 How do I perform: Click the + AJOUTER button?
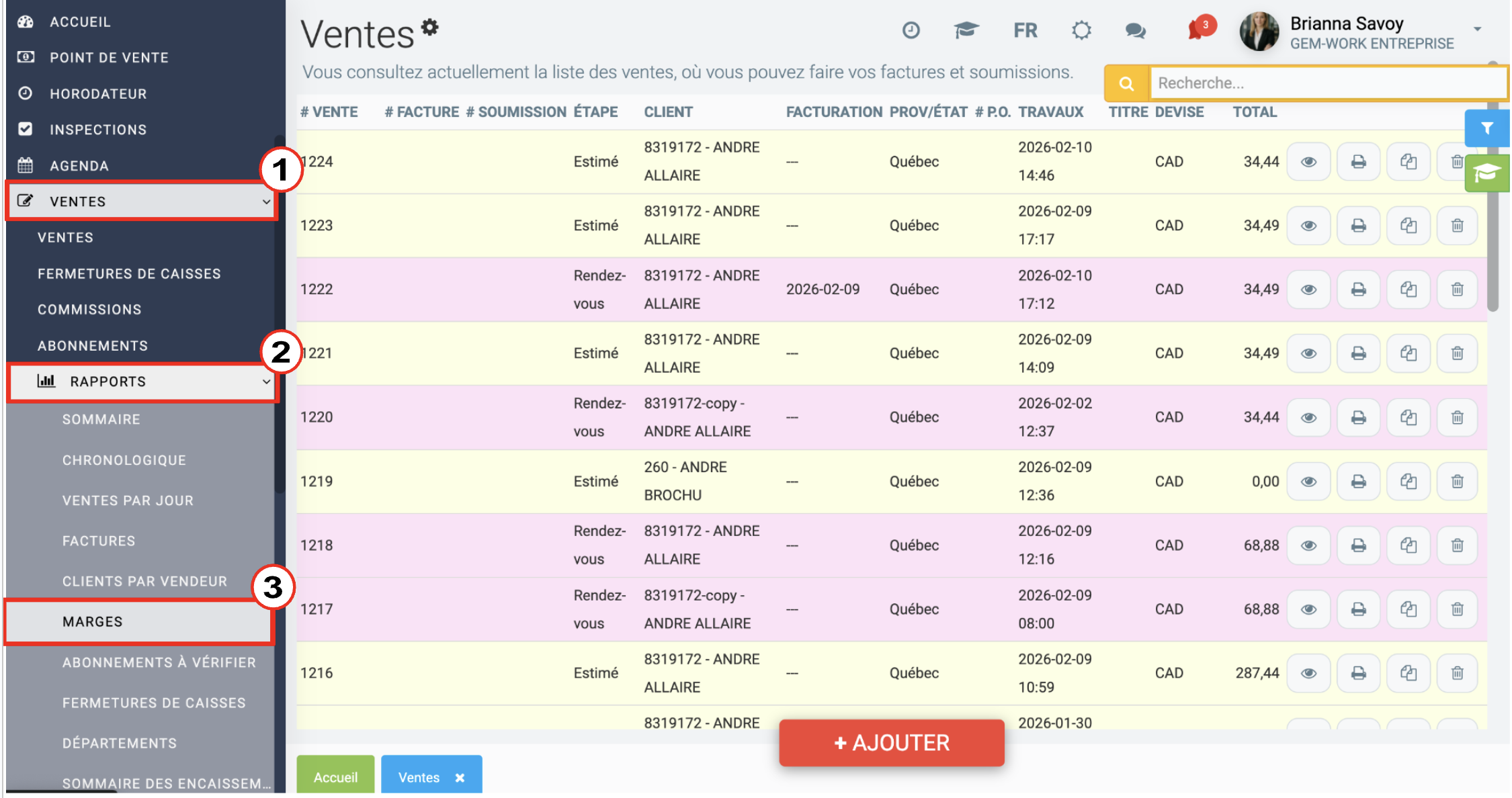point(891,743)
